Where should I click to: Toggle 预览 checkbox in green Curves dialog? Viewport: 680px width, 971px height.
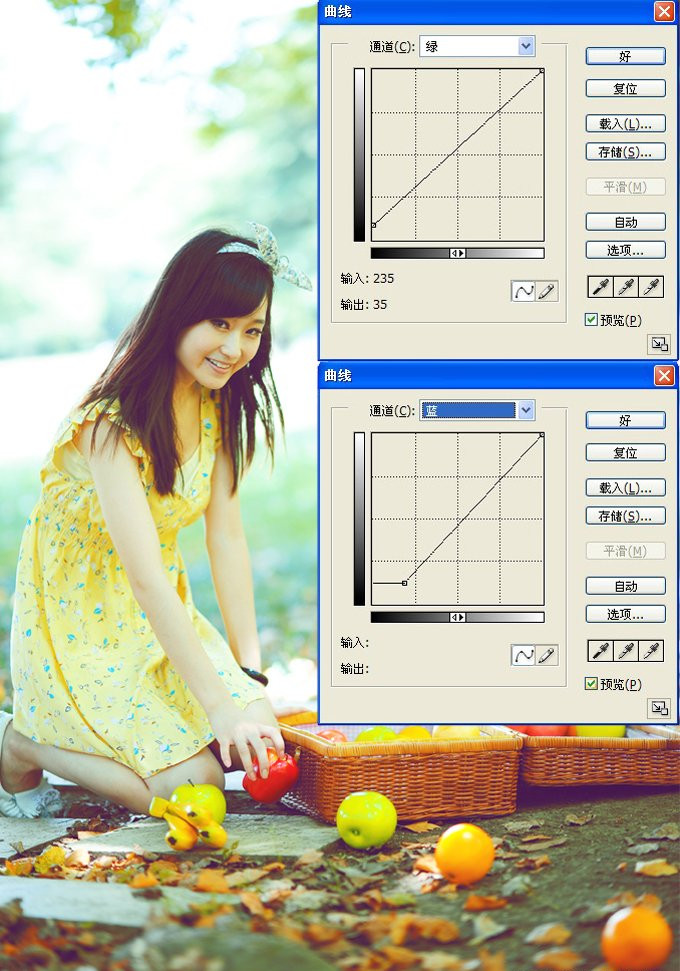(x=591, y=320)
